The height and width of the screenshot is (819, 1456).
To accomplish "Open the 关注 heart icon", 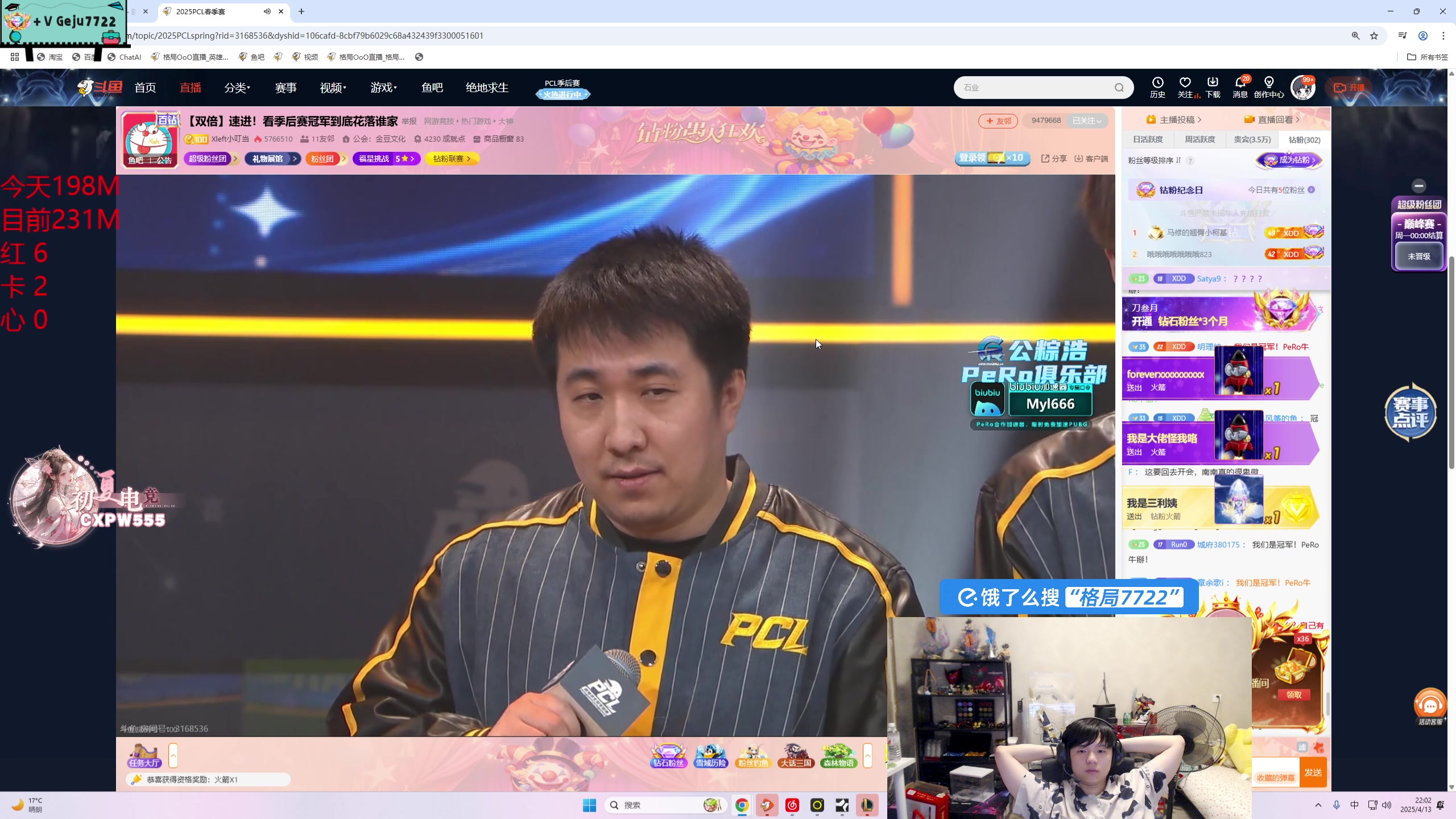I will (x=1185, y=87).
